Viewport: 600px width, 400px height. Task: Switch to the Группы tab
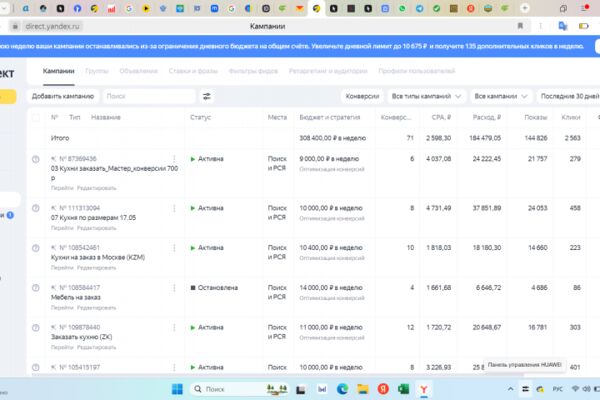tap(97, 71)
